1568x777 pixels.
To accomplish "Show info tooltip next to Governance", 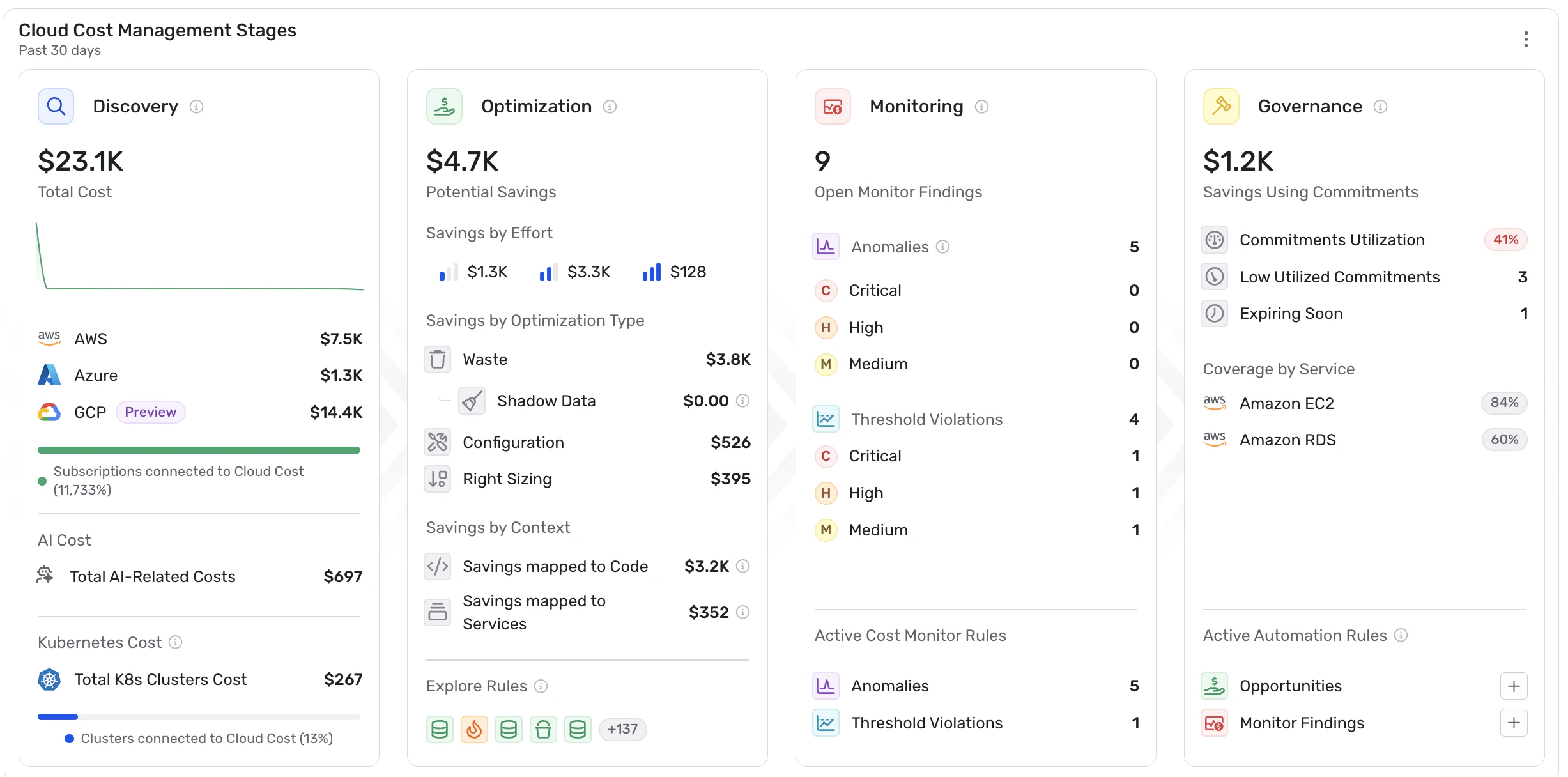I will click(x=1380, y=107).
